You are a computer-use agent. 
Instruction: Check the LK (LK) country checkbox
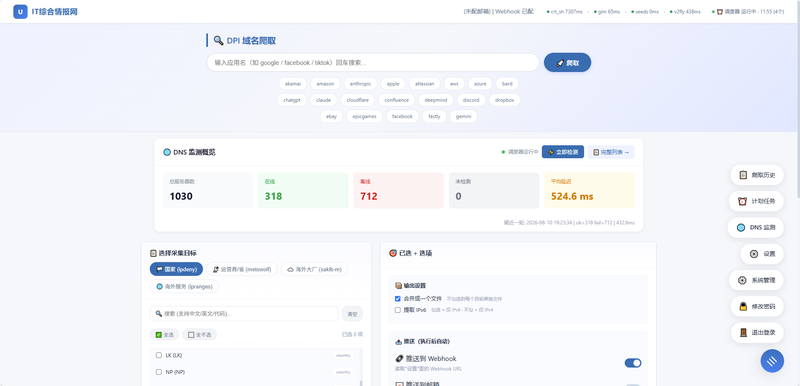159,355
